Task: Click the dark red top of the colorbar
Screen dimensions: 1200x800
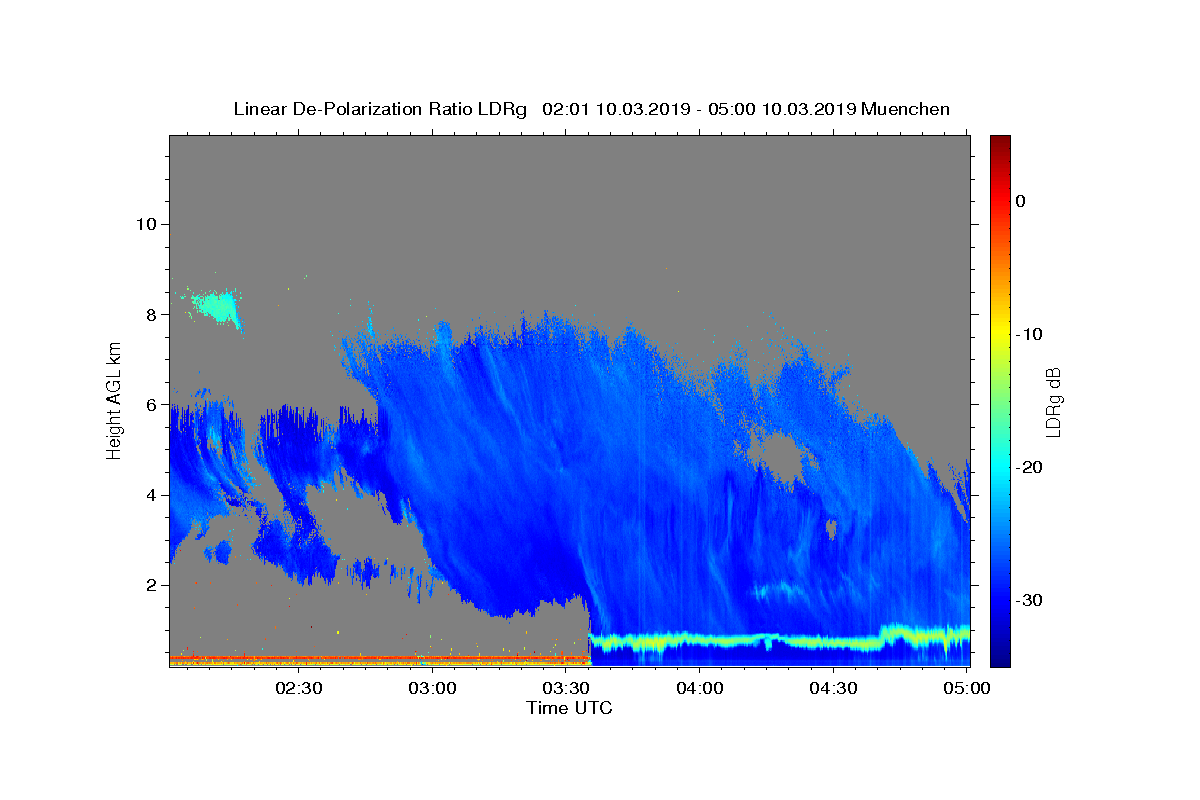Action: [x=1000, y=146]
